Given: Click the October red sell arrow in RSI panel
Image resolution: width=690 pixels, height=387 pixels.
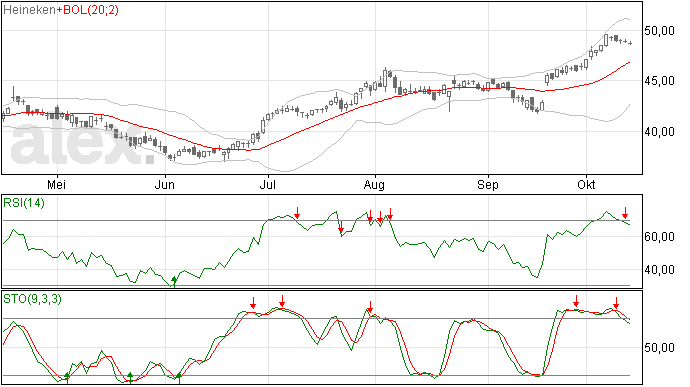Looking at the screenshot, I should (x=625, y=213).
